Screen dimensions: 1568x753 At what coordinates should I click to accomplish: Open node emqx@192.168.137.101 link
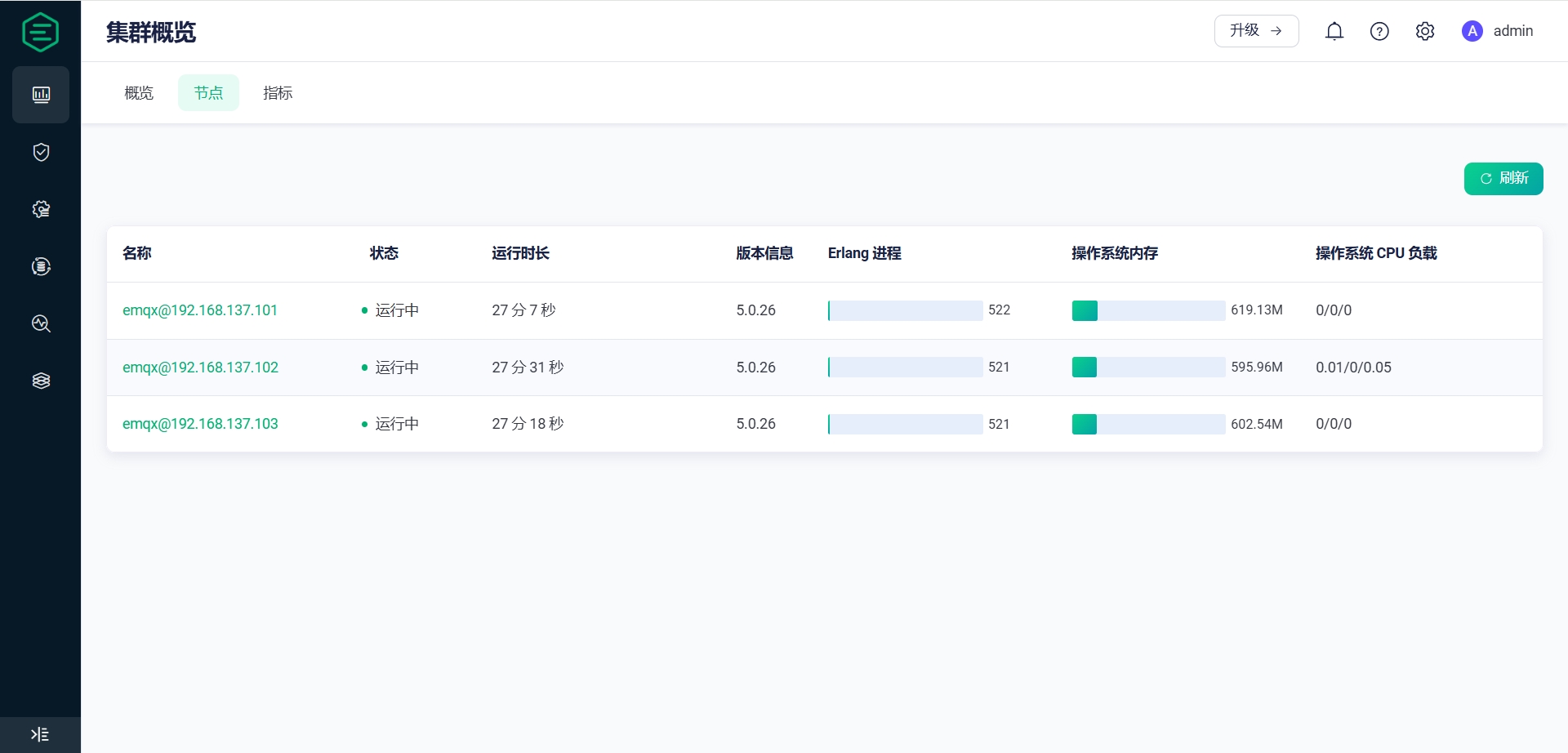point(200,310)
